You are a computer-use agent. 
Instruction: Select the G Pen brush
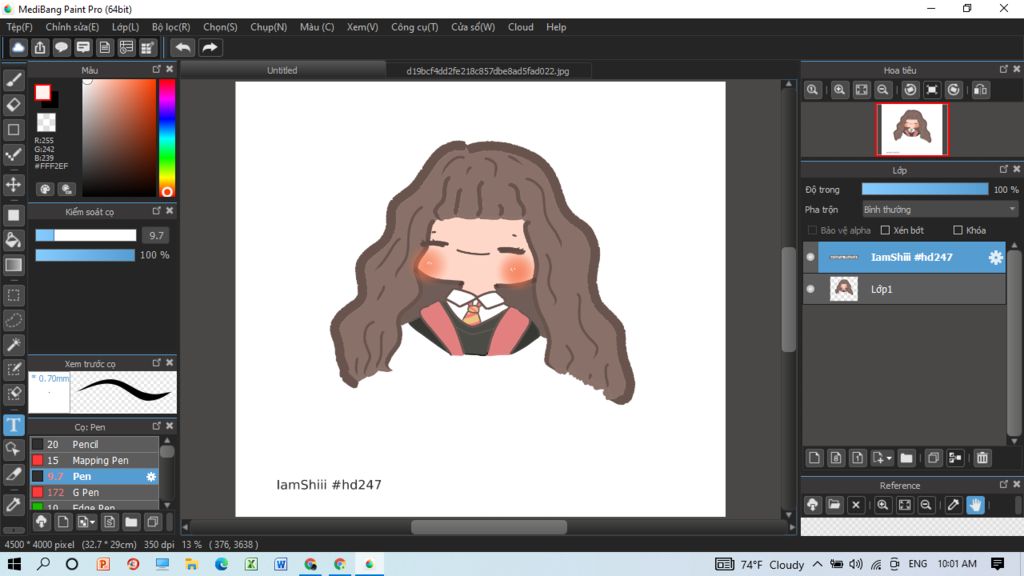click(94, 492)
